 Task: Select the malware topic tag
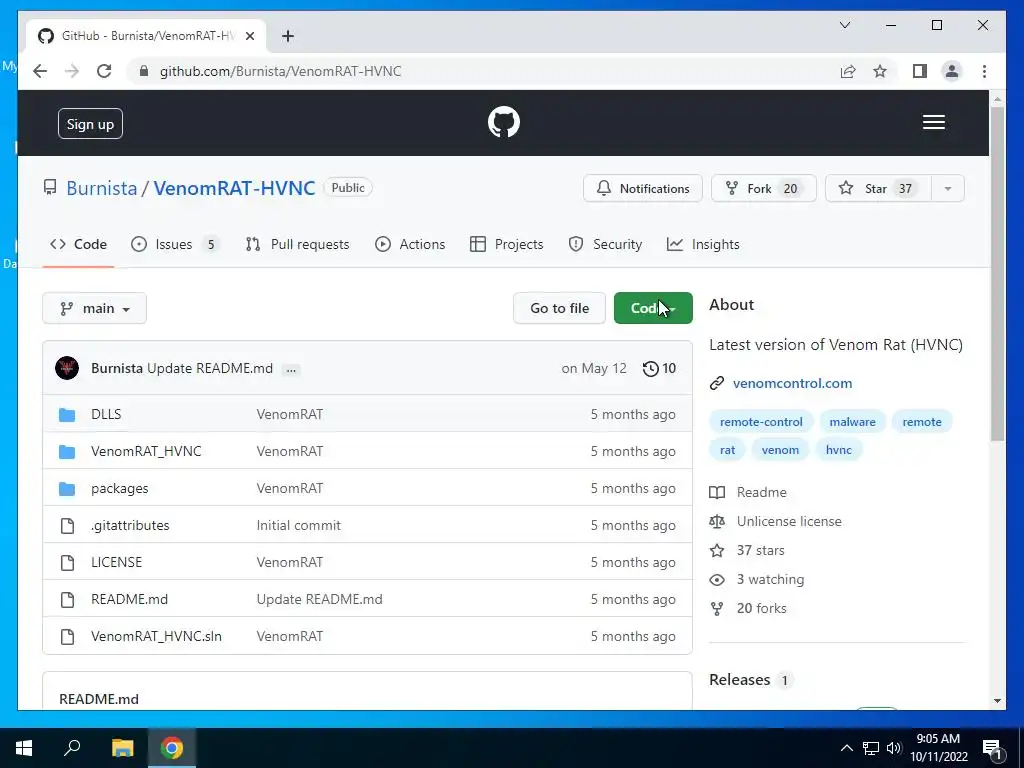(852, 422)
